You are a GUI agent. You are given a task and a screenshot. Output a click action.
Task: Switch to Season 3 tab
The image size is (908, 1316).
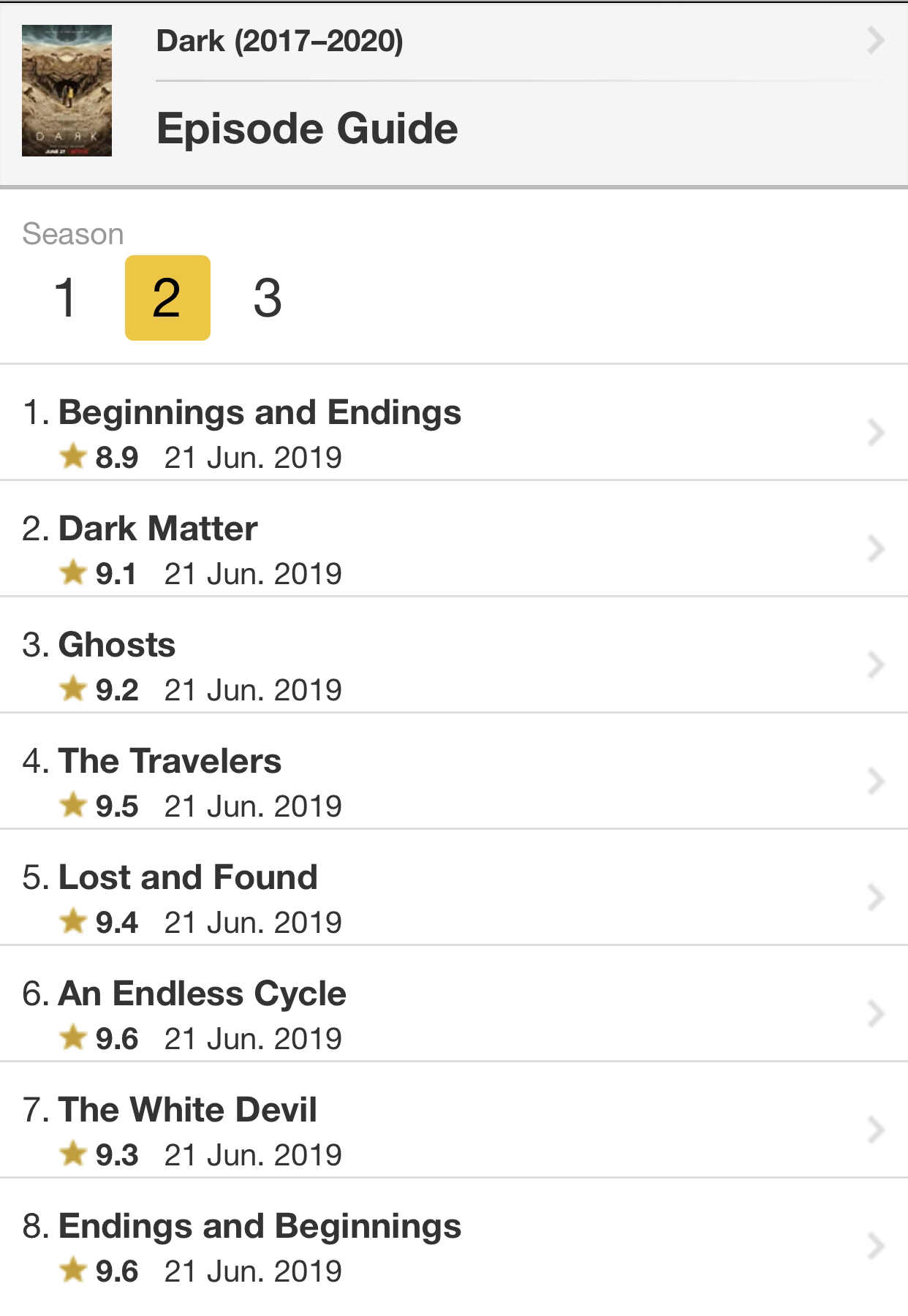(268, 298)
